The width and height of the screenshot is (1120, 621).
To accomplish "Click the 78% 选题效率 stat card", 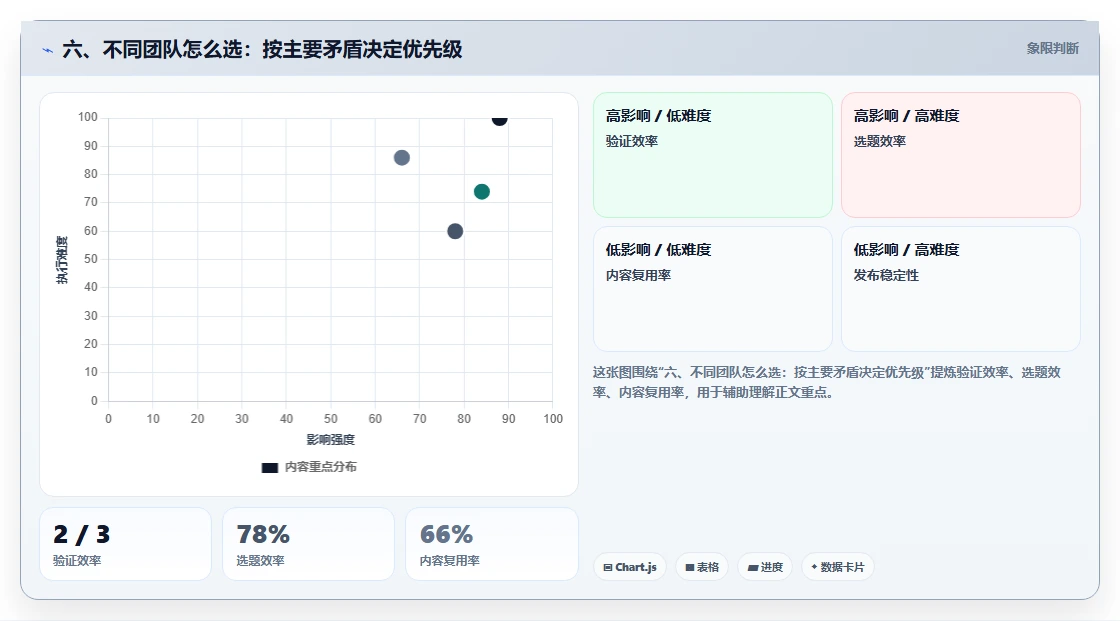I will 309,544.
